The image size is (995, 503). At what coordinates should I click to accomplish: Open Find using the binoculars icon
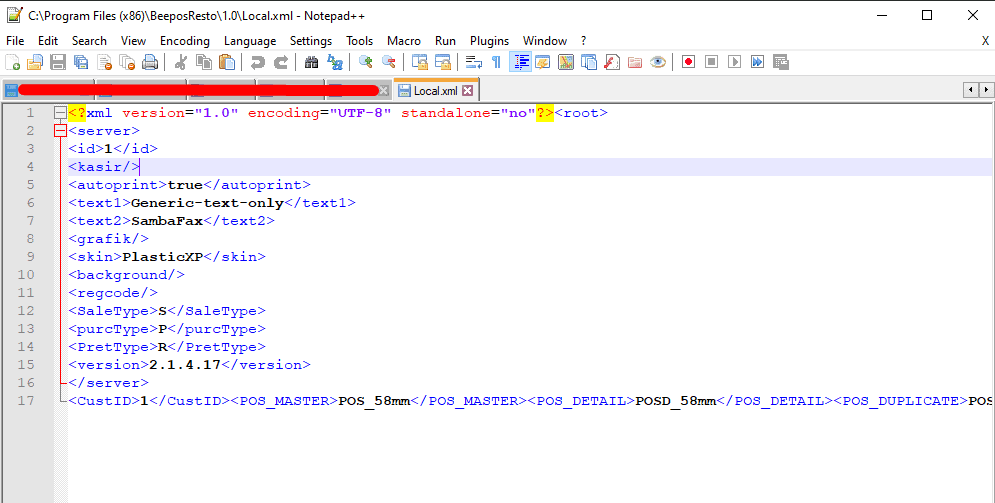(312, 62)
